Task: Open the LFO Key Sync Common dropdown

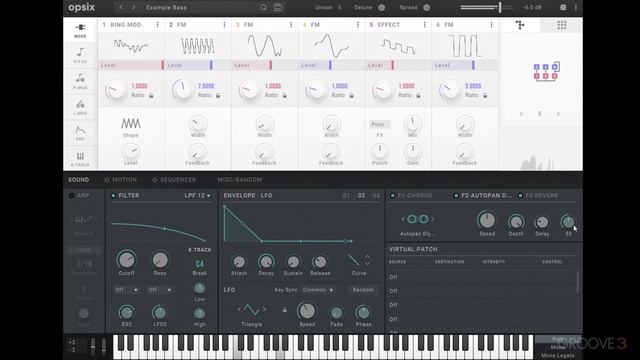Action: 318,290
